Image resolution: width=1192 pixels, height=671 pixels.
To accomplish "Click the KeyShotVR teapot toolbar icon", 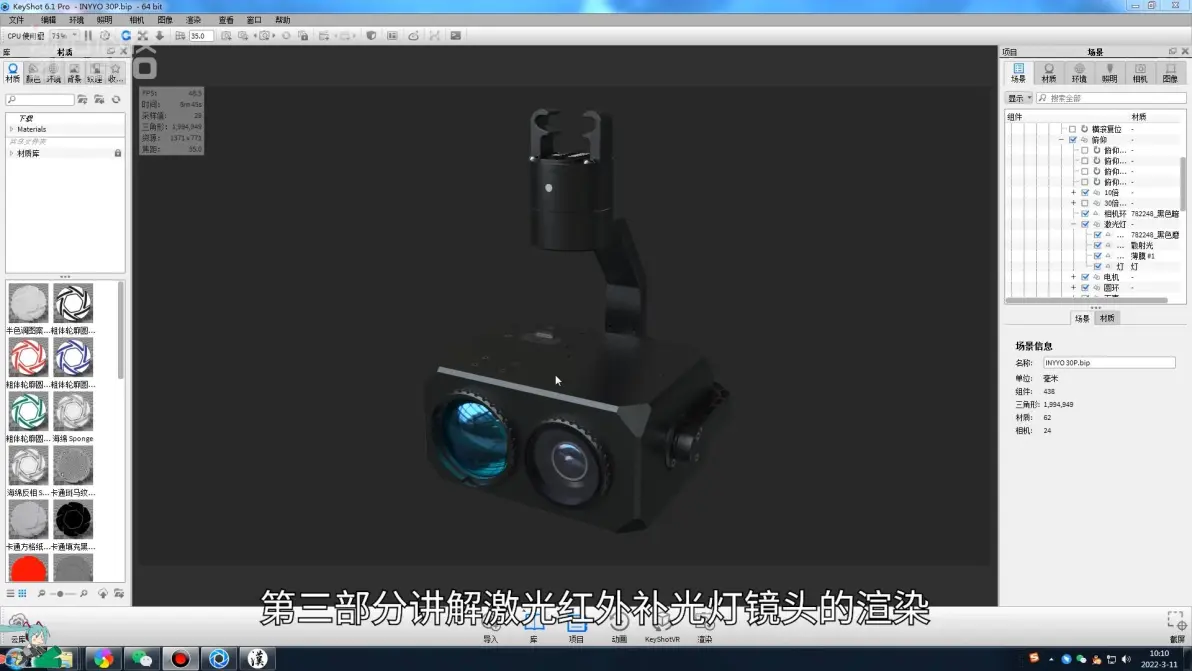I will pyautogui.click(x=414, y=36).
